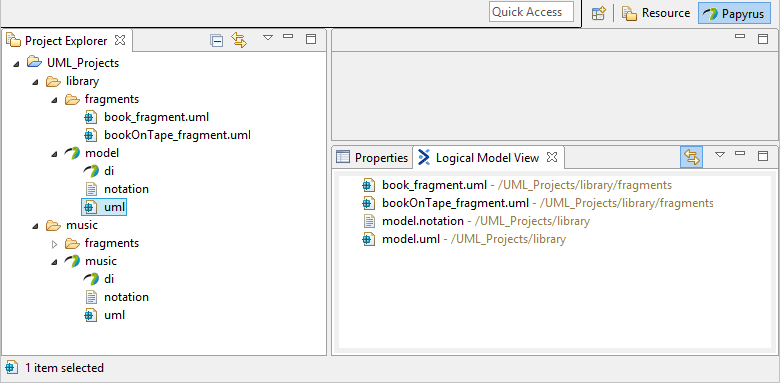Minimize the empty editor area
This screenshot has height=383, width=780.
coord(740,36)
